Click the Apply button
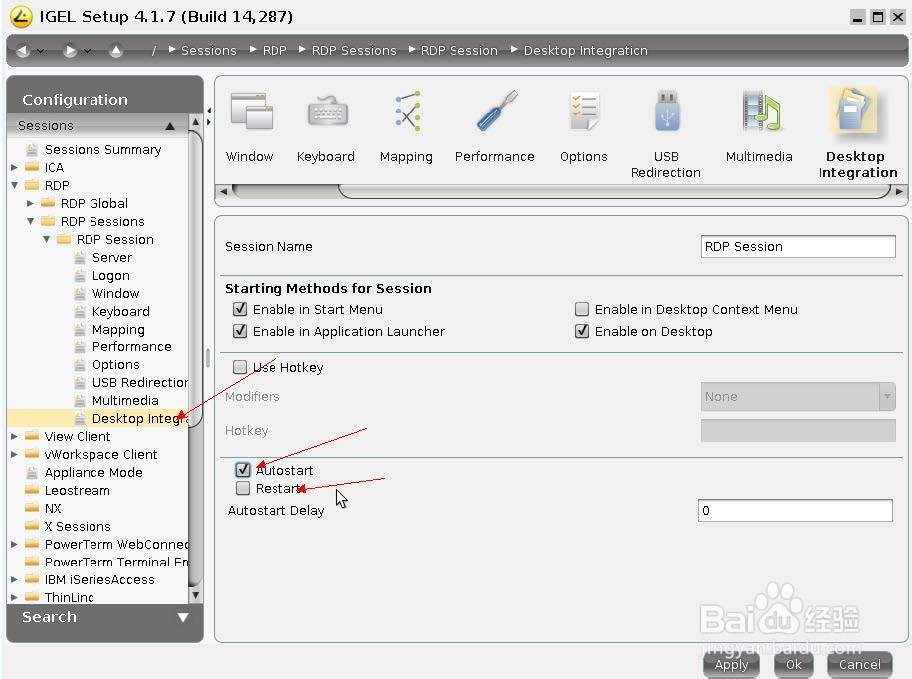The image size is (912, 679). point(731,664)
